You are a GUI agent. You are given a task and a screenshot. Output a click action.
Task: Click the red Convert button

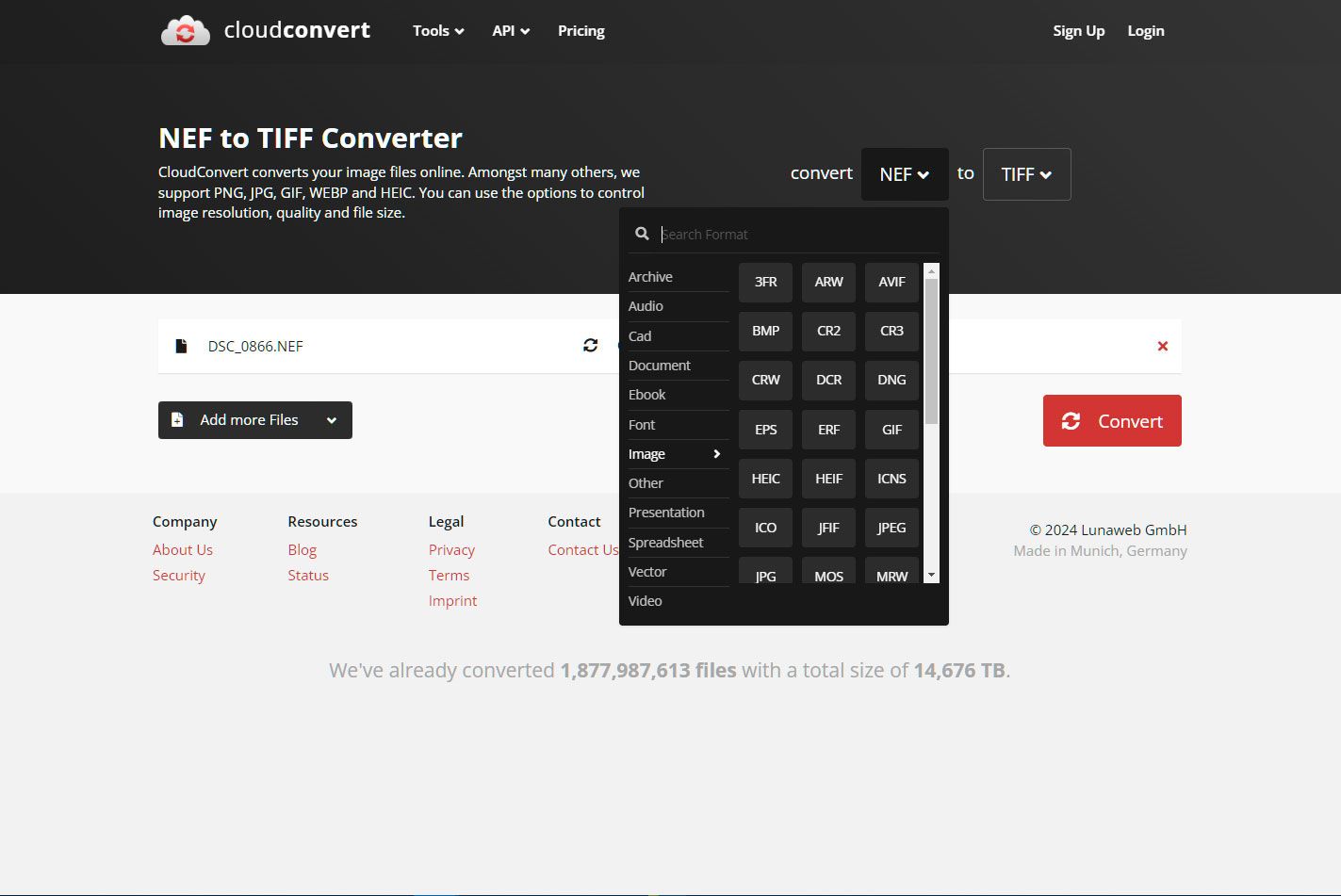click(1112, 421)
